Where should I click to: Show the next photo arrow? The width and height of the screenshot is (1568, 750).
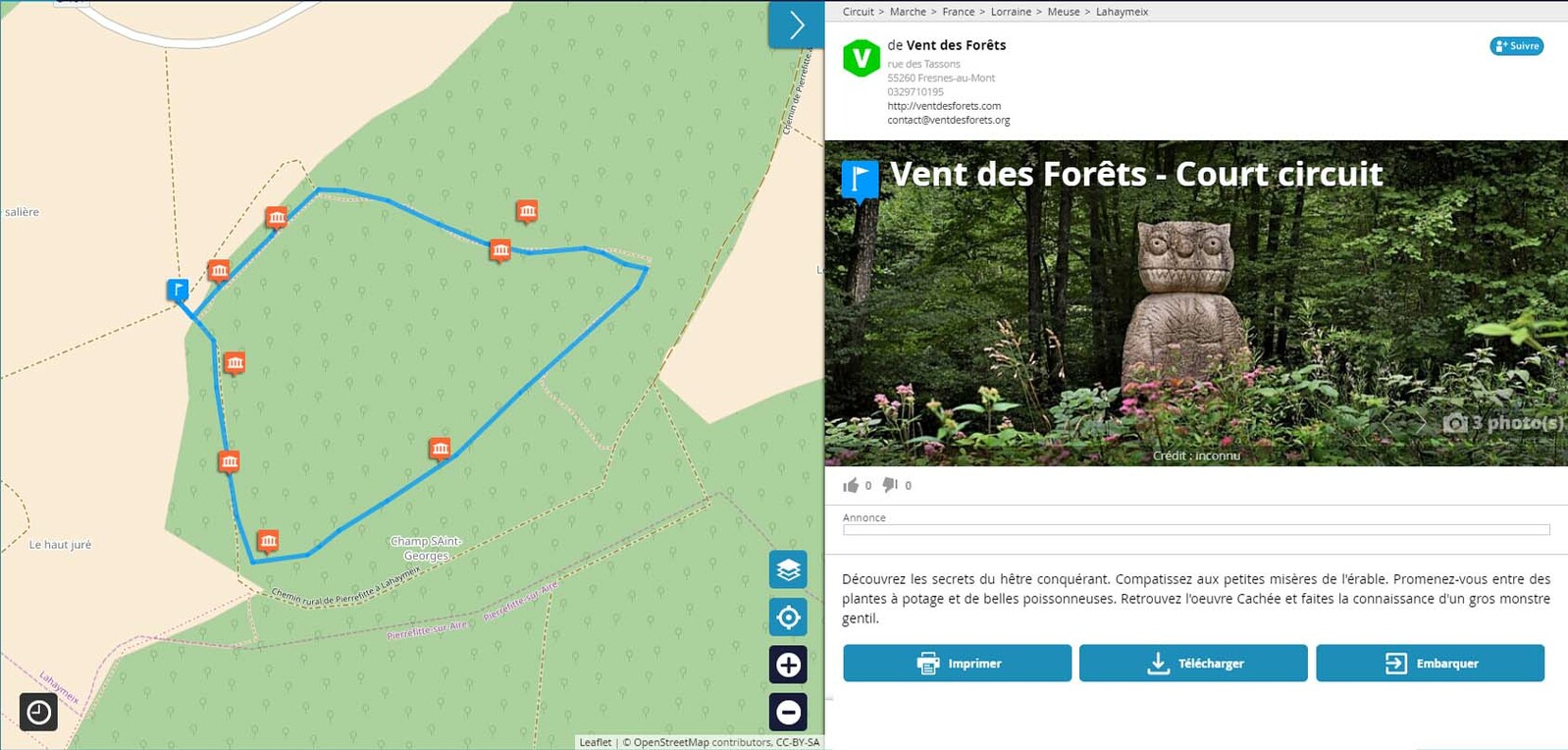[1420, 423]
